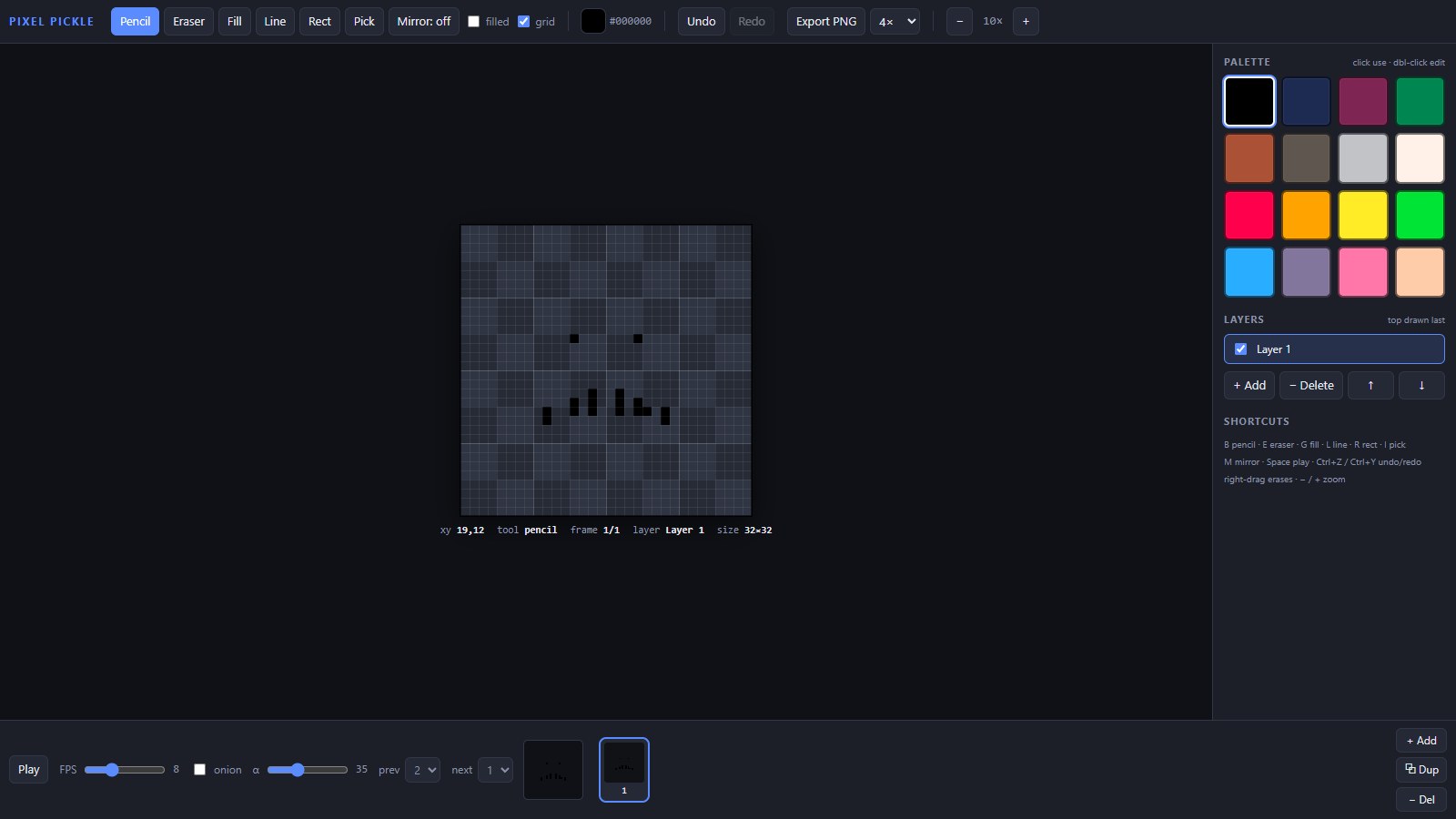This screenshot has height=819, width=1456.
Task: Zoom out with the minus button
Action: click(959, 21)
